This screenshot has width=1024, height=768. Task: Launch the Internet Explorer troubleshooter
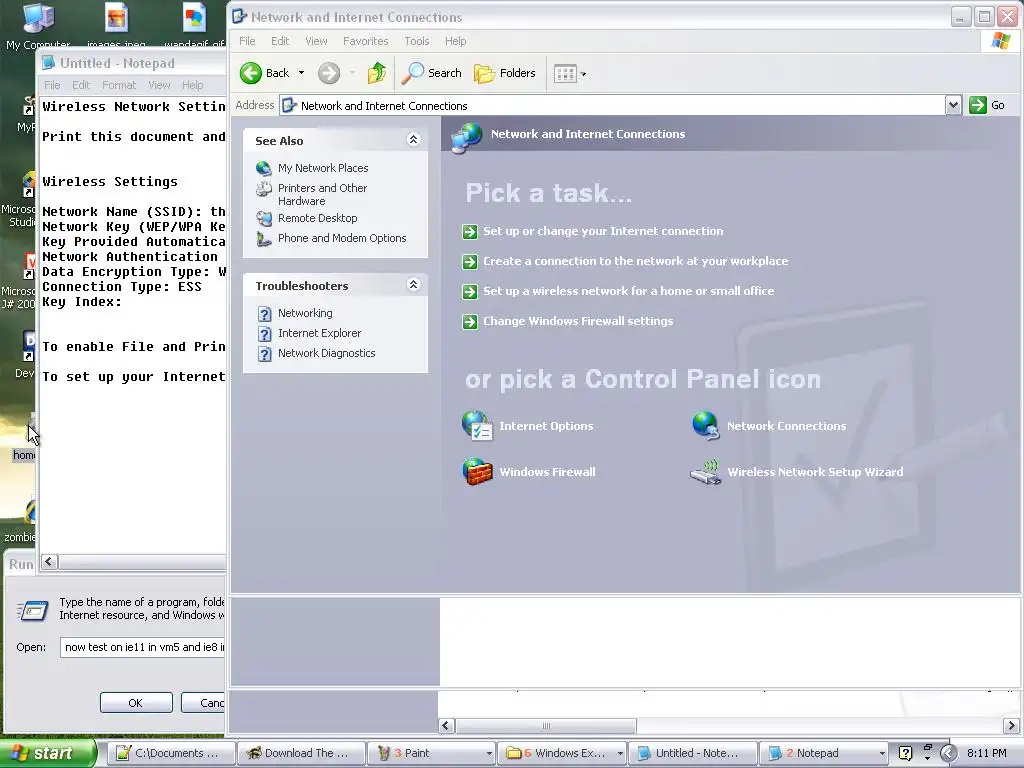319,333
